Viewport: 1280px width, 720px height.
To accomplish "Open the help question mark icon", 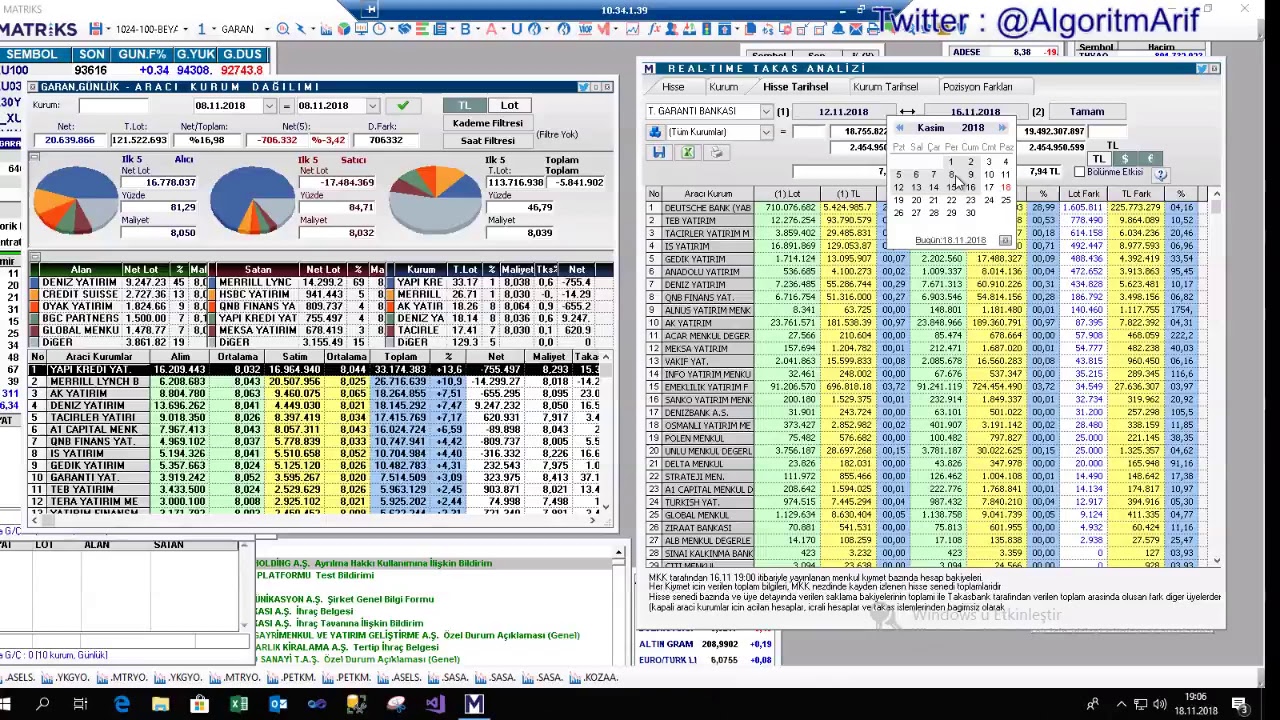I will point(1160,174).
